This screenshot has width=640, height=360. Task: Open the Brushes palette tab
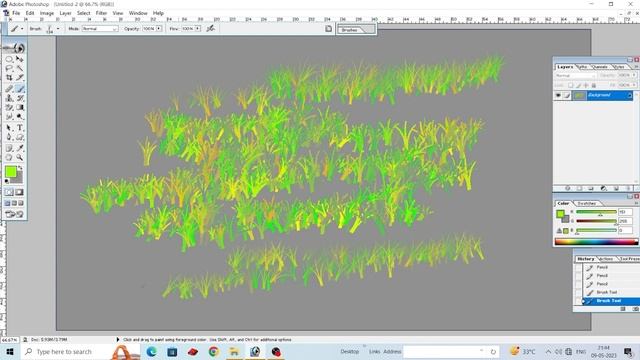[x=350, y=30]
